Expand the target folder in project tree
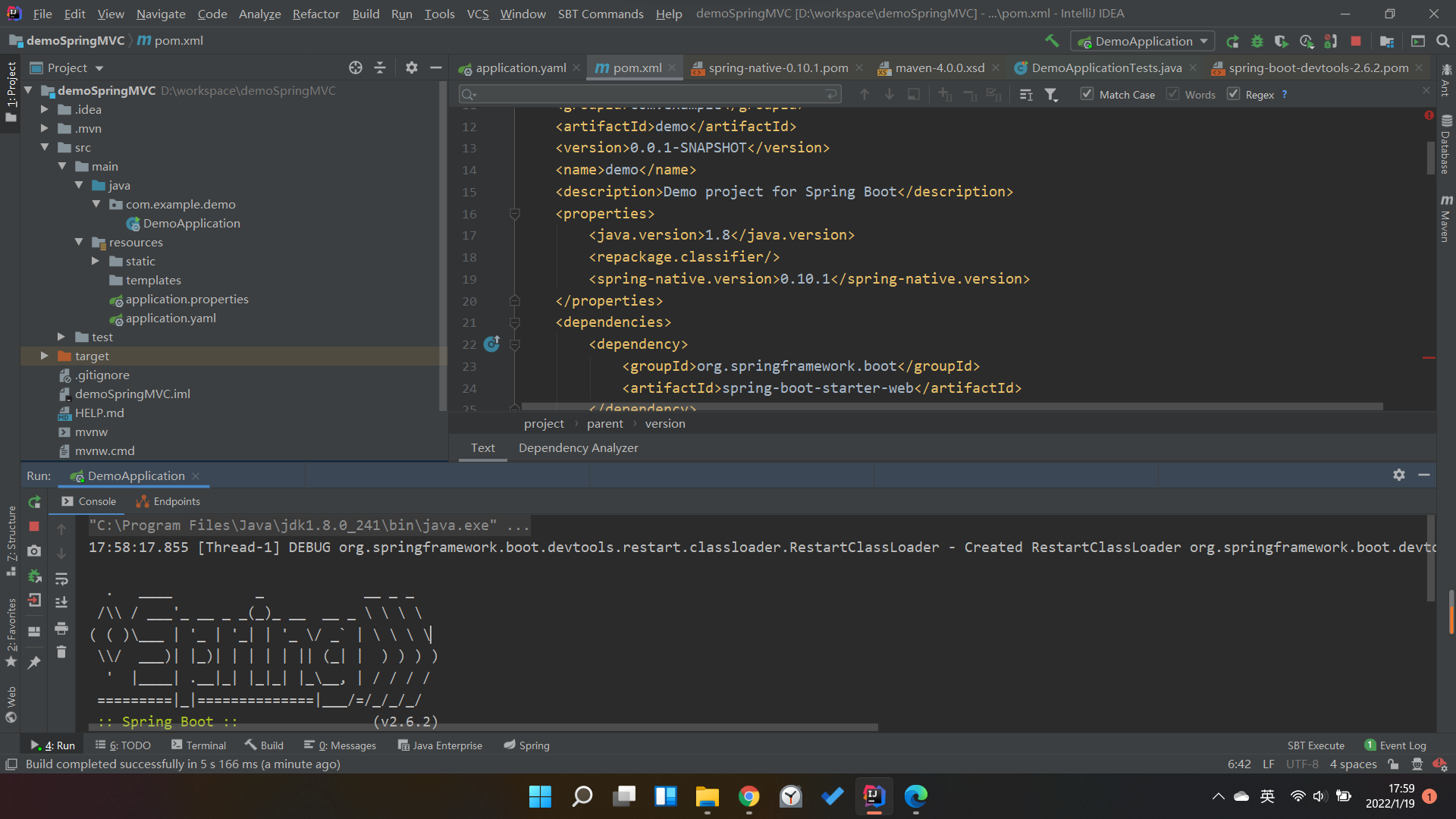The image size is (1456, 819). coord(44,356)
